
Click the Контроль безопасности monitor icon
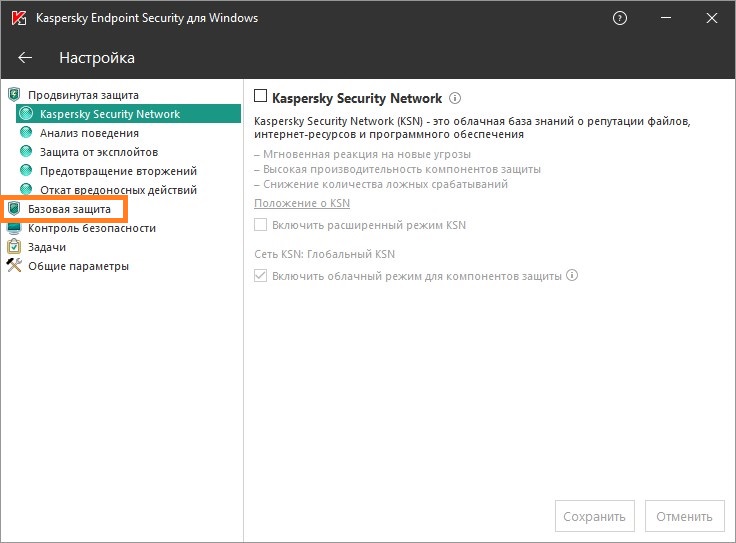[x=14, y=228]
